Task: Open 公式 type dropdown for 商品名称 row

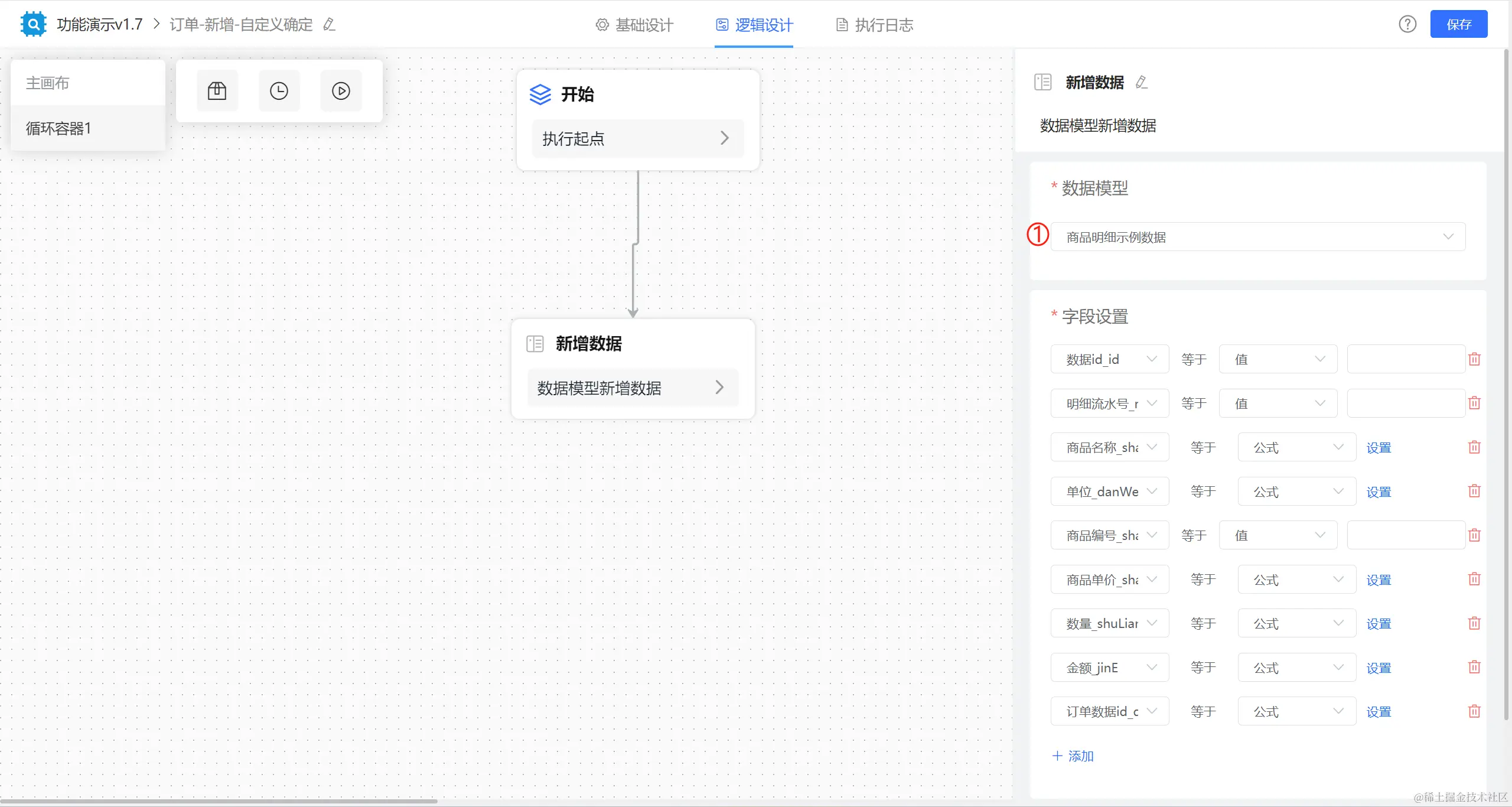Action: click(1296, 447)
